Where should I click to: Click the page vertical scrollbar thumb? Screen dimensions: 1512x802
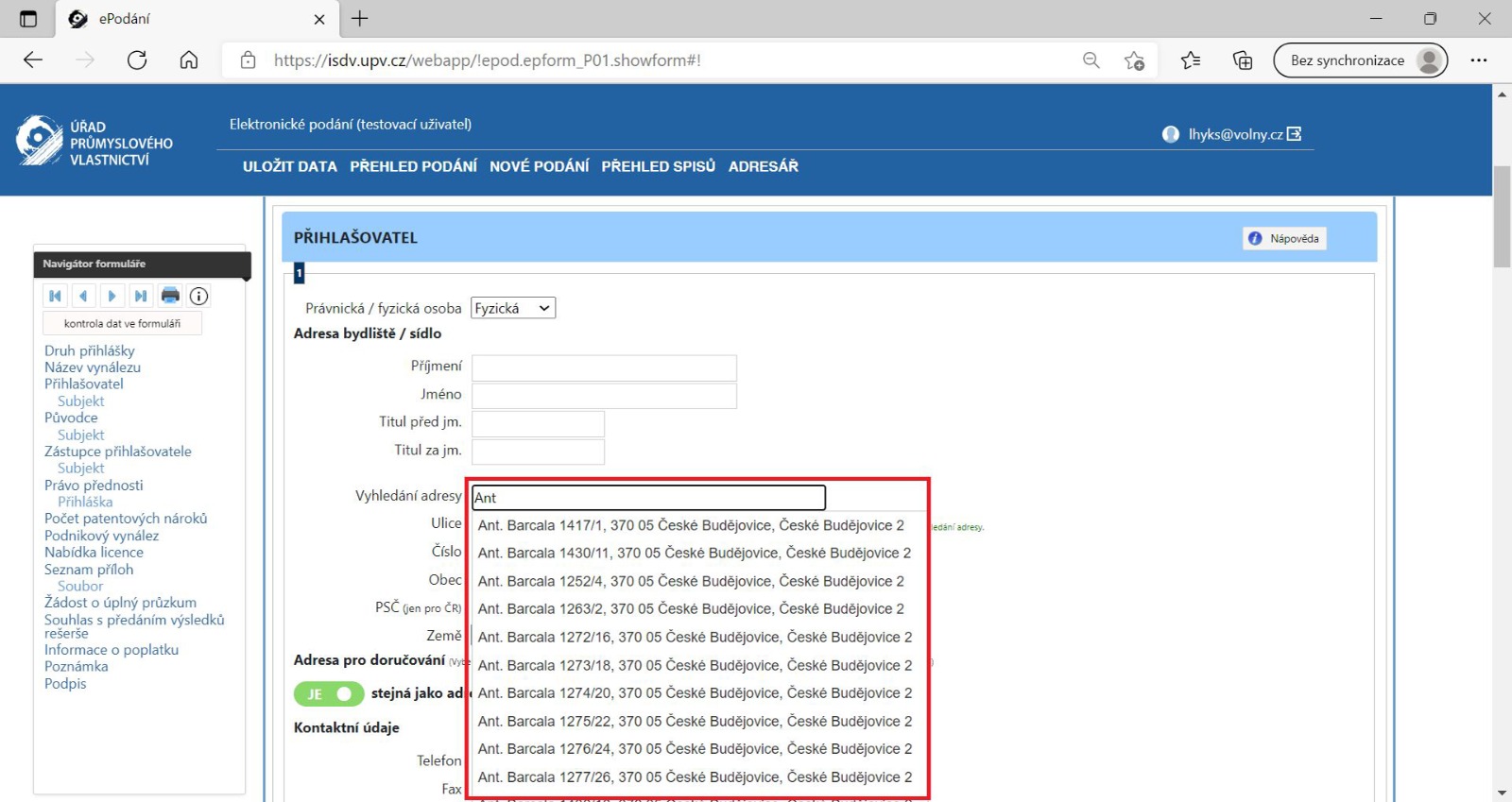click(x=1502, y=217)
